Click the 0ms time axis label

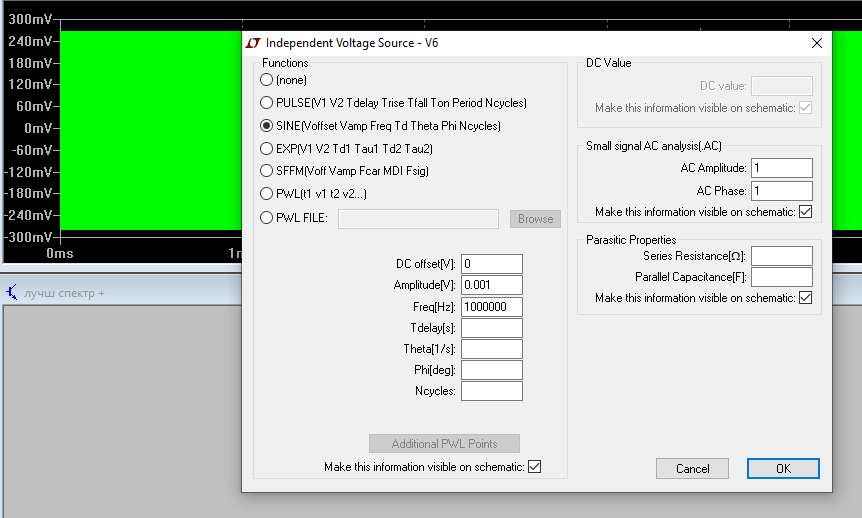(x=59, y=254)
